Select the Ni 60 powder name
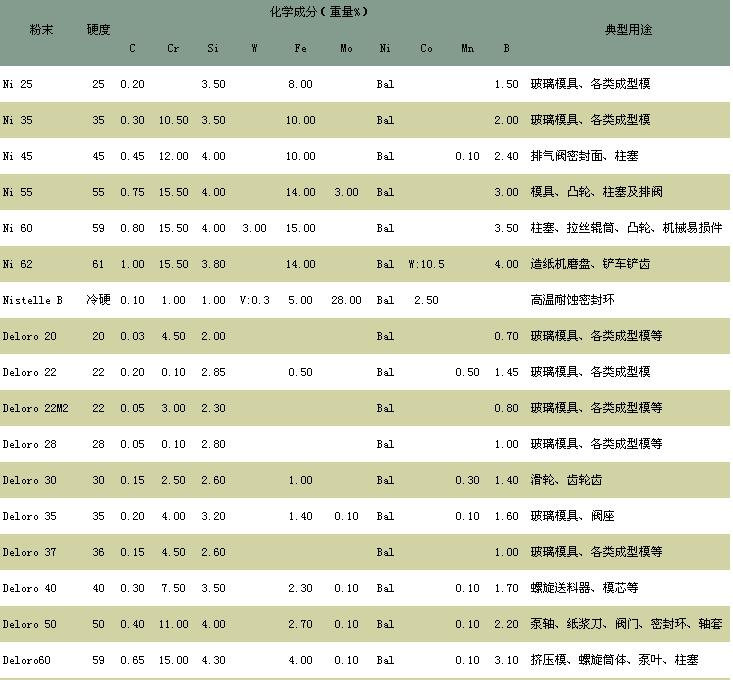 pos(17,228)
